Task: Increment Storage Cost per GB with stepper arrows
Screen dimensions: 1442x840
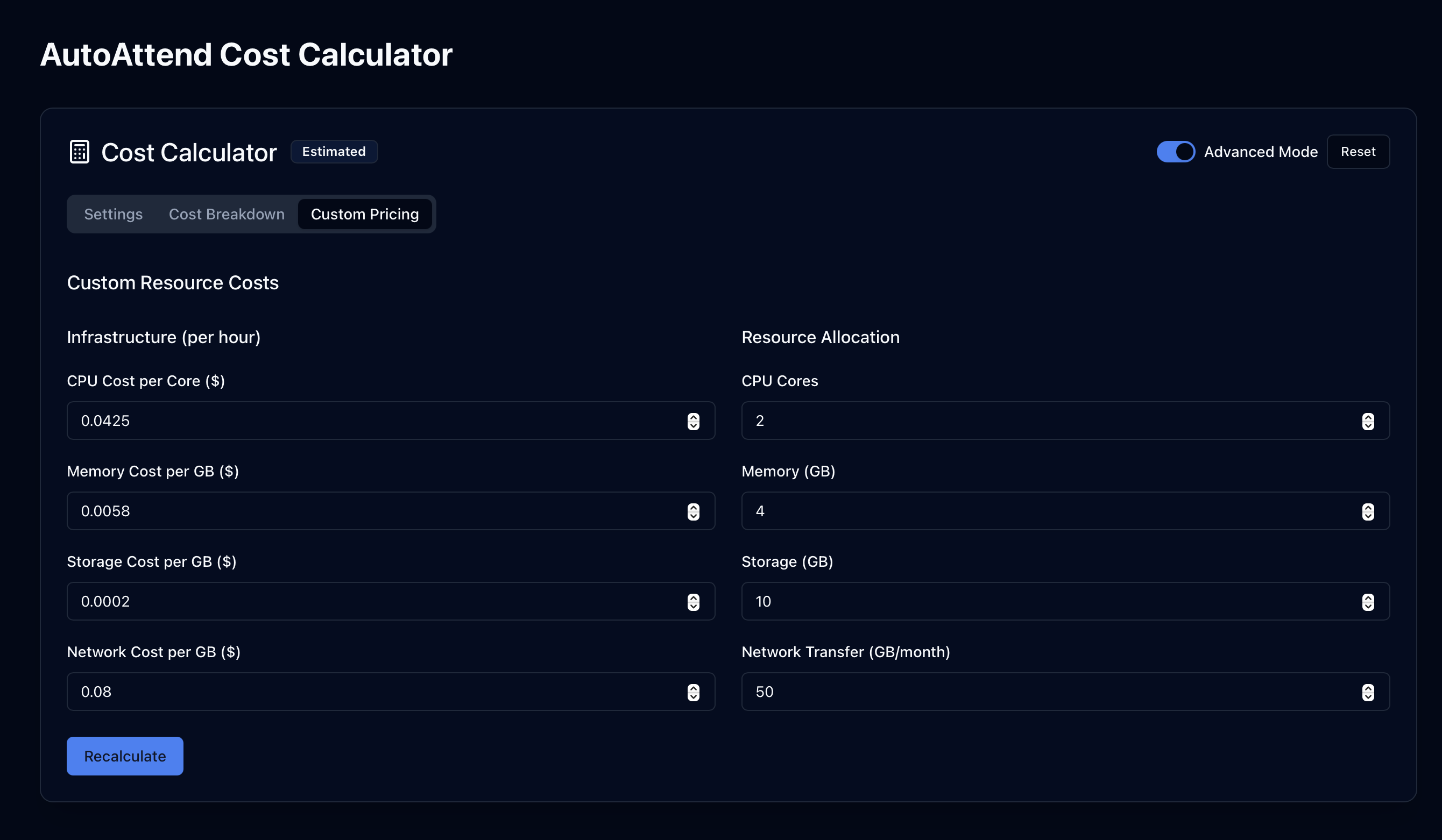Action: tap(693, 598)
